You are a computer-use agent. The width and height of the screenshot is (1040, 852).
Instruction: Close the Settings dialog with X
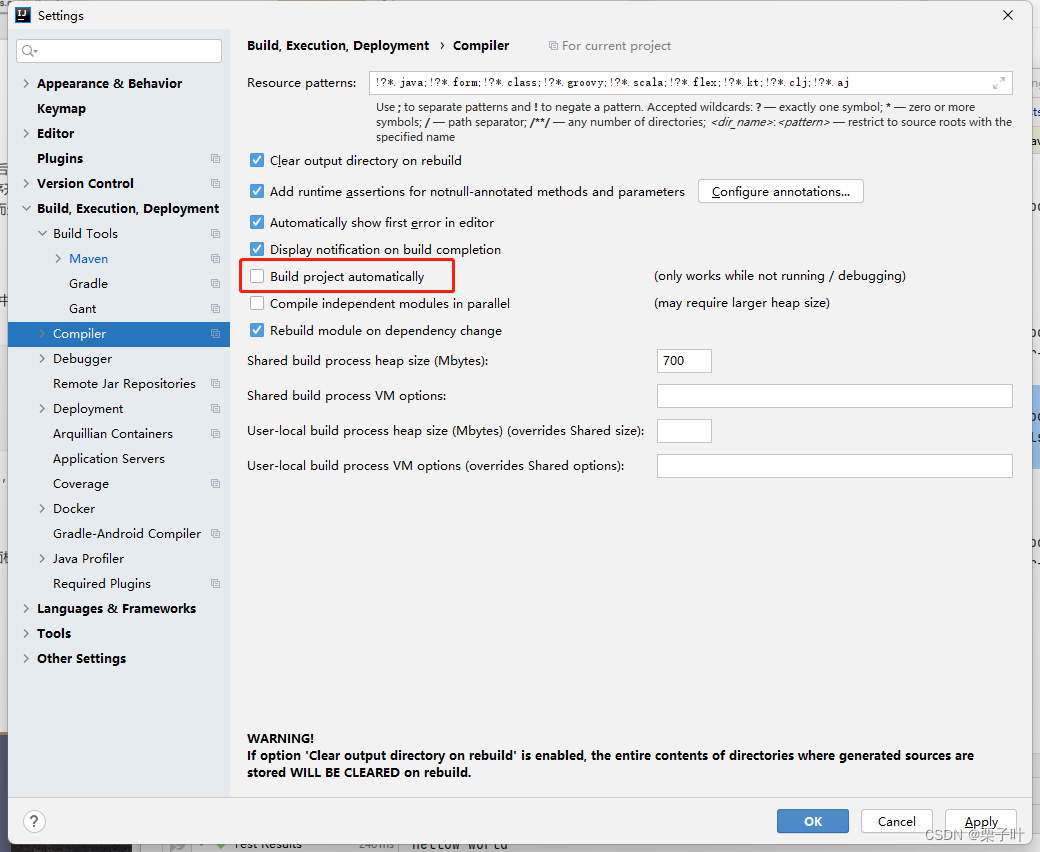click(x=1008, y=15)
